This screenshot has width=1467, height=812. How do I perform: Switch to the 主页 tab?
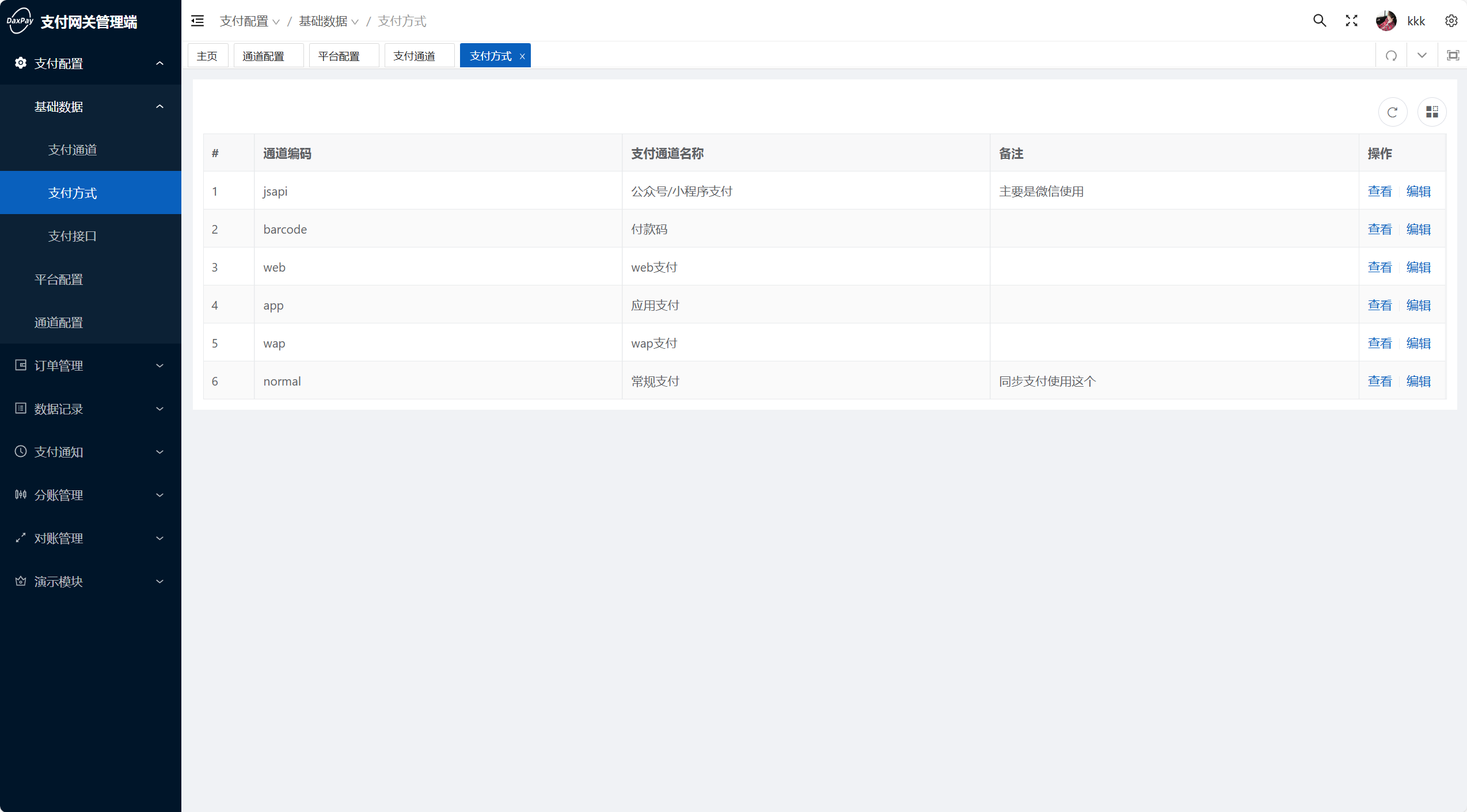coord(208,56)
